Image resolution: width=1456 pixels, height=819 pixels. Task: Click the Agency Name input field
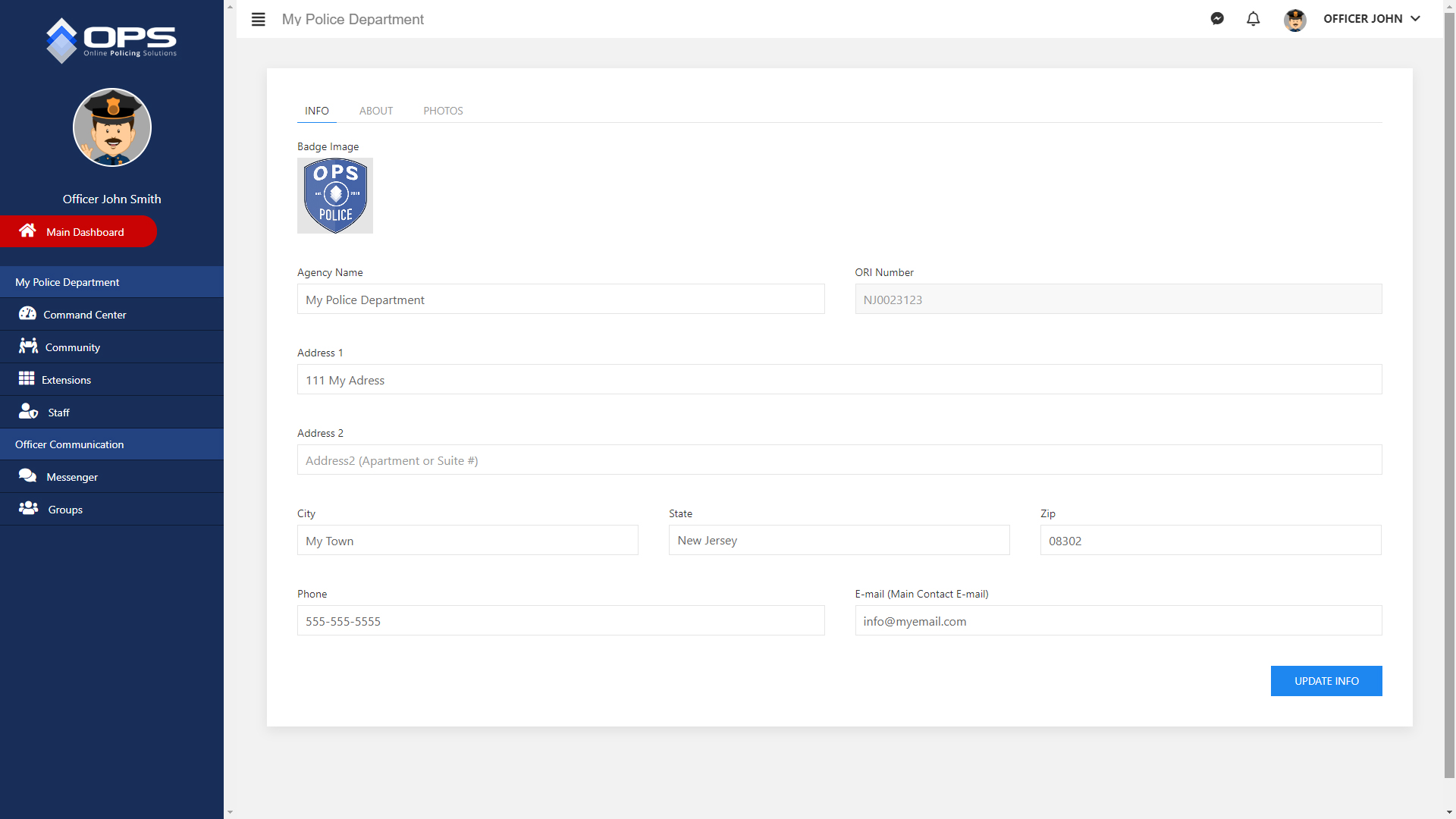[560, 300]
